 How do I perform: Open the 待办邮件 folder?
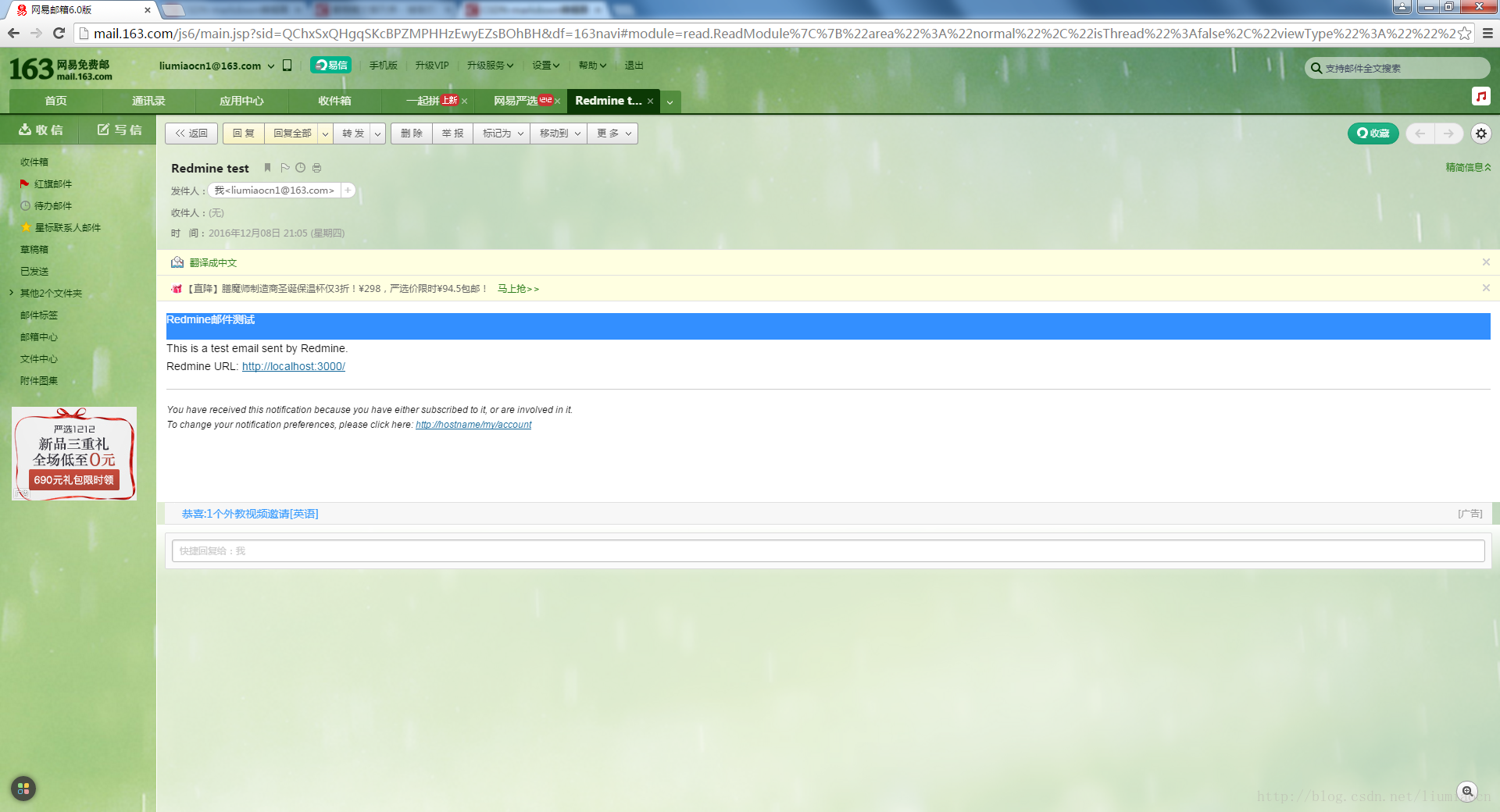[53, 206]
